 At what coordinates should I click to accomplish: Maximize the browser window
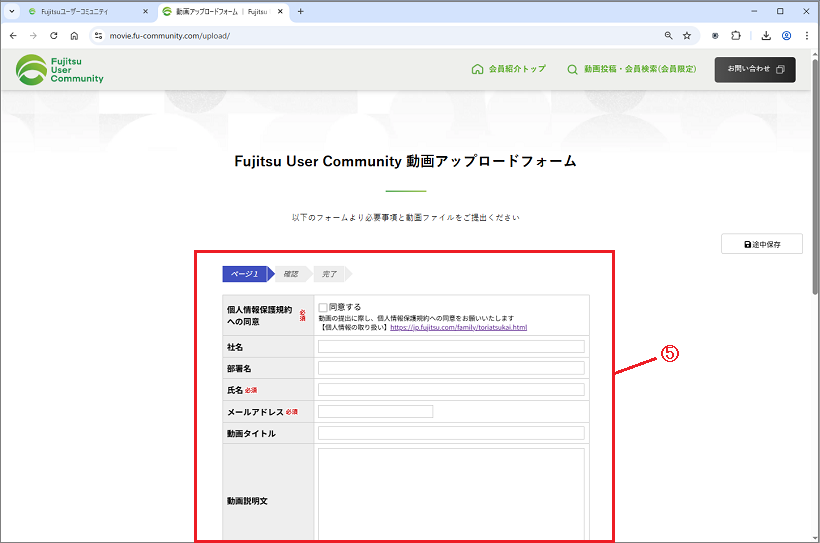click(x=780, y=11)
